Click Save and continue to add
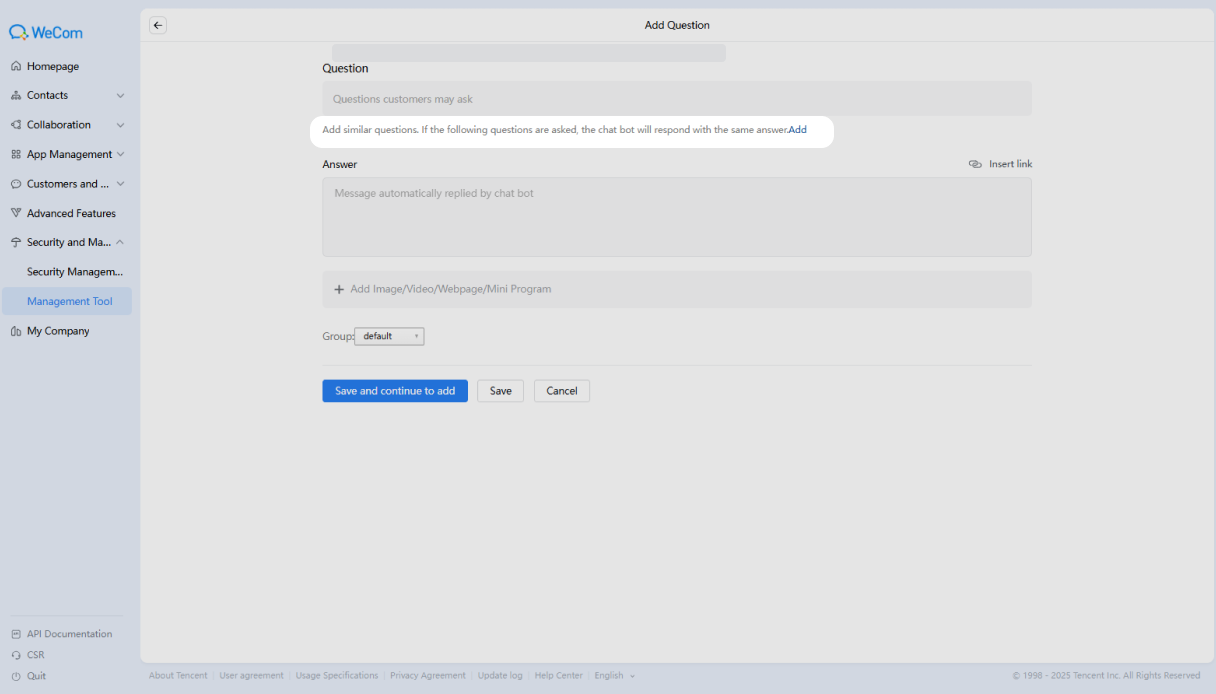Image resolution: width=1216 pixels, height=694 pixels. (x=395, y=391)
